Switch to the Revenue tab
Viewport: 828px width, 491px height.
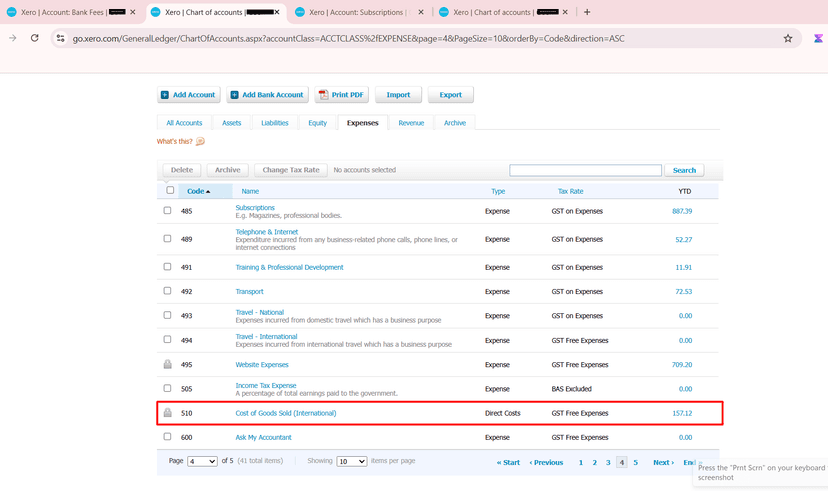coord(411,123)
